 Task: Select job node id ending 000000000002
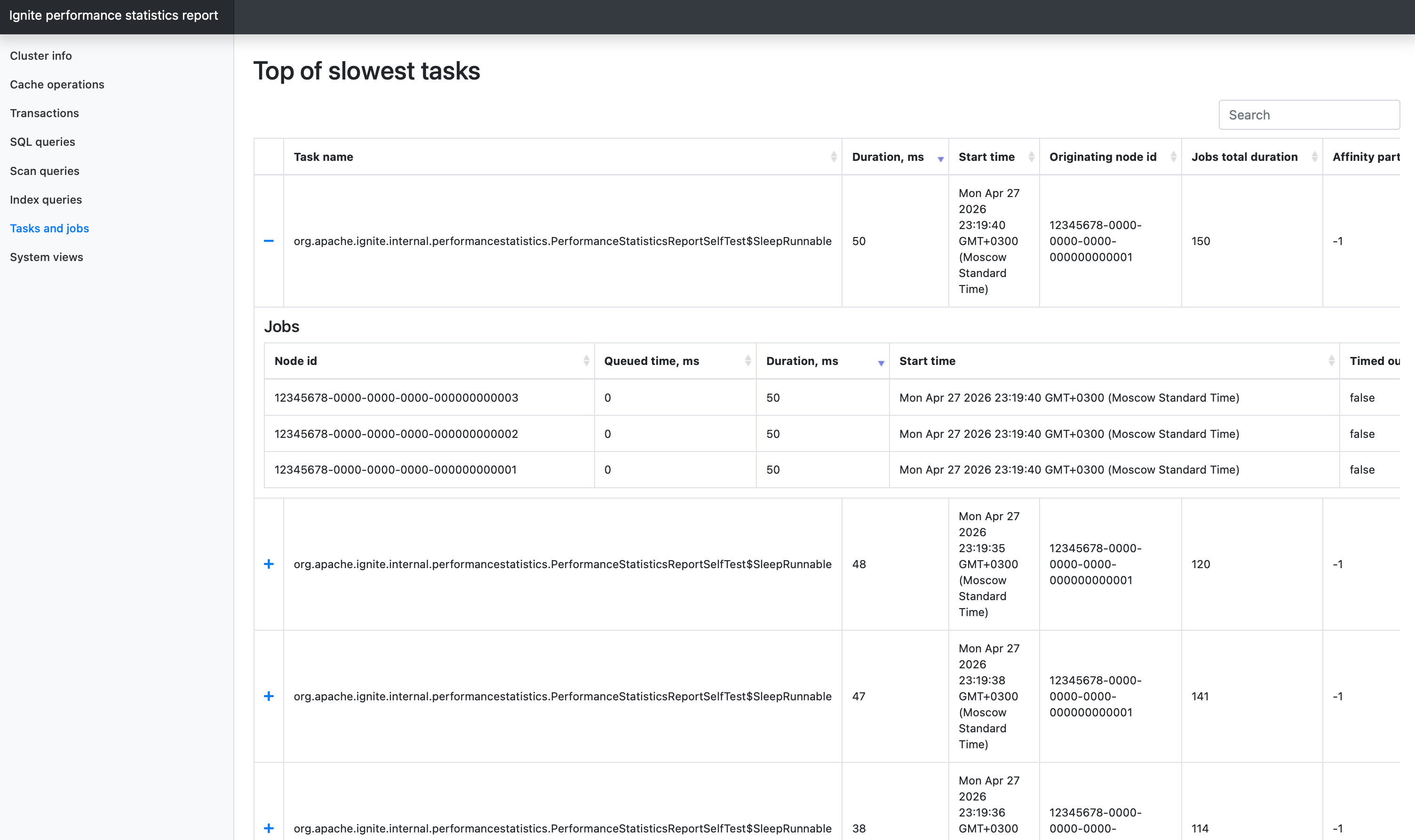point(396,434)
